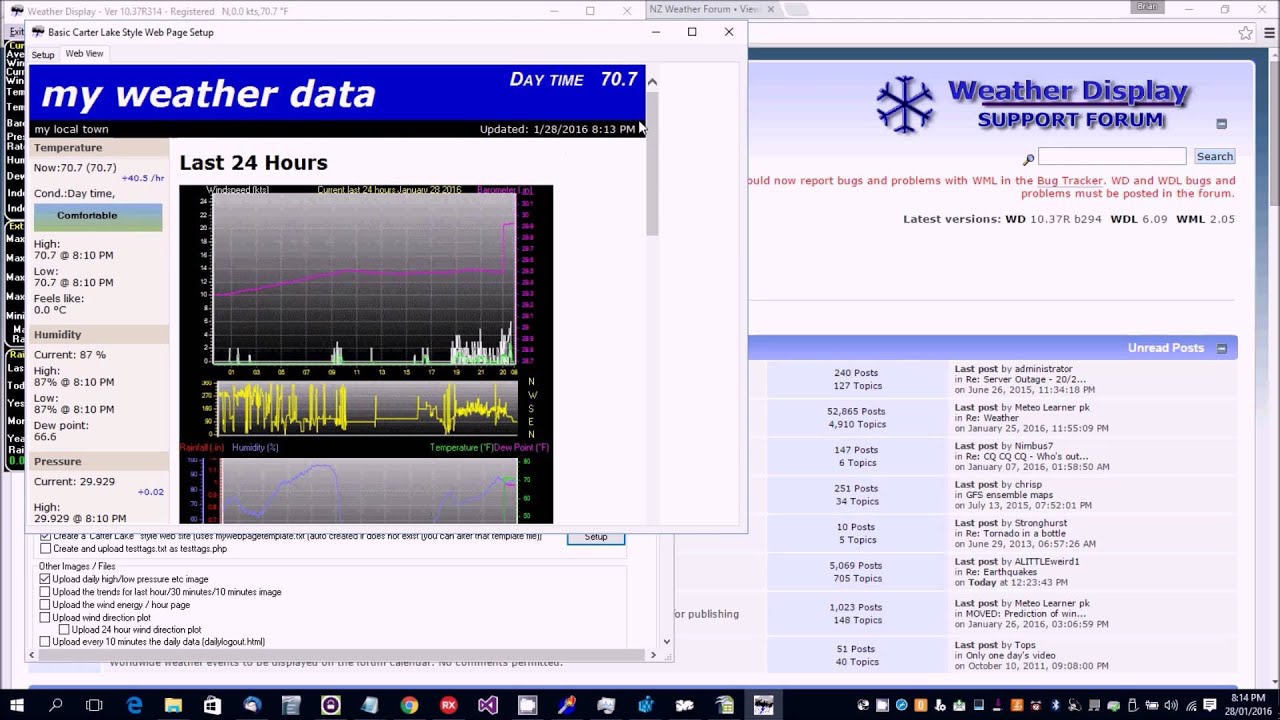Click 'Updated: 1/28/2016 8:13 PM' text
1280x720 pixels.
click(x=557, y=129)
